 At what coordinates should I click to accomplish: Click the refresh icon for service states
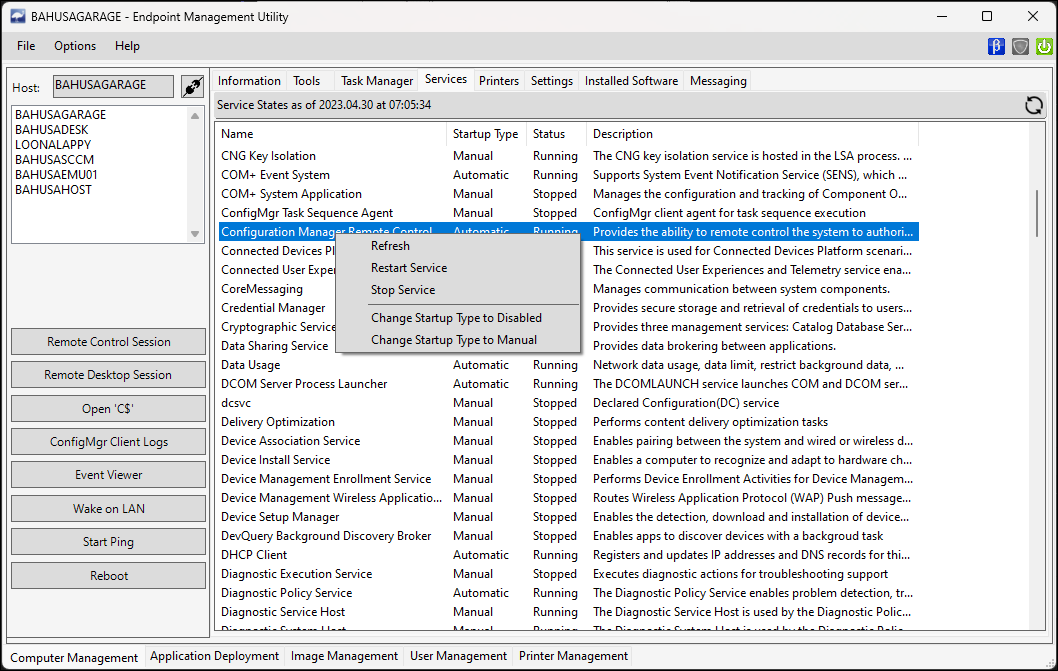click(1033, 105)
